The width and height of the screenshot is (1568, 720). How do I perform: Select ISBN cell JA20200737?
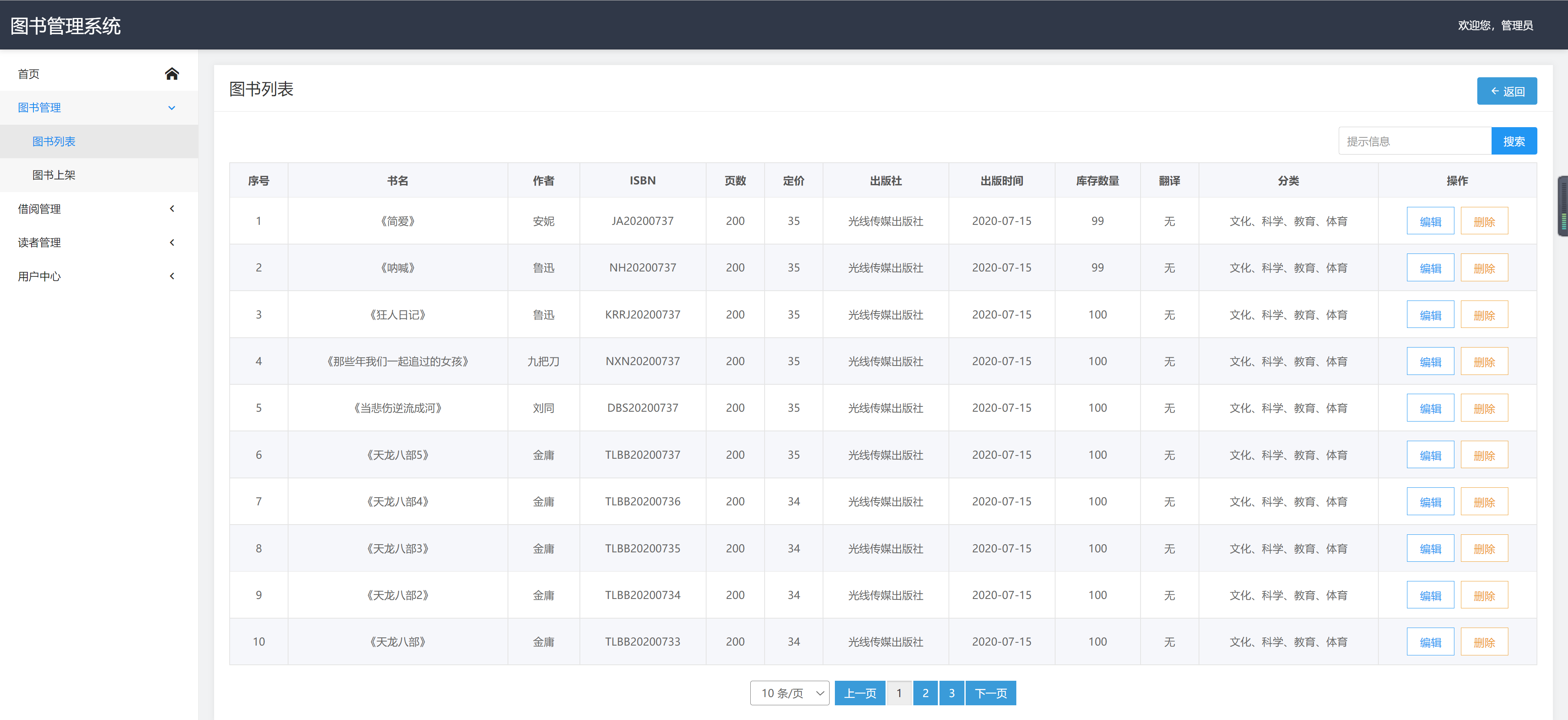pyautogui.click(x=643, y=221)
